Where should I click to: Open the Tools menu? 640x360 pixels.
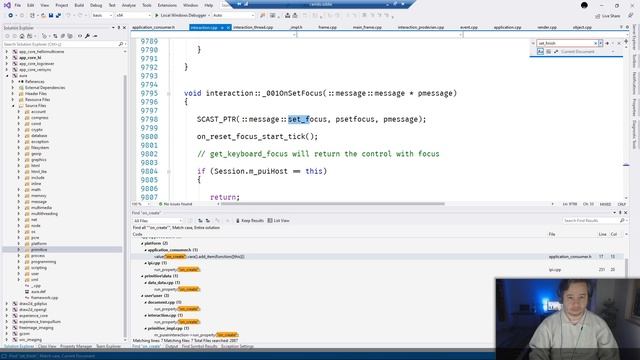(147, 5)
